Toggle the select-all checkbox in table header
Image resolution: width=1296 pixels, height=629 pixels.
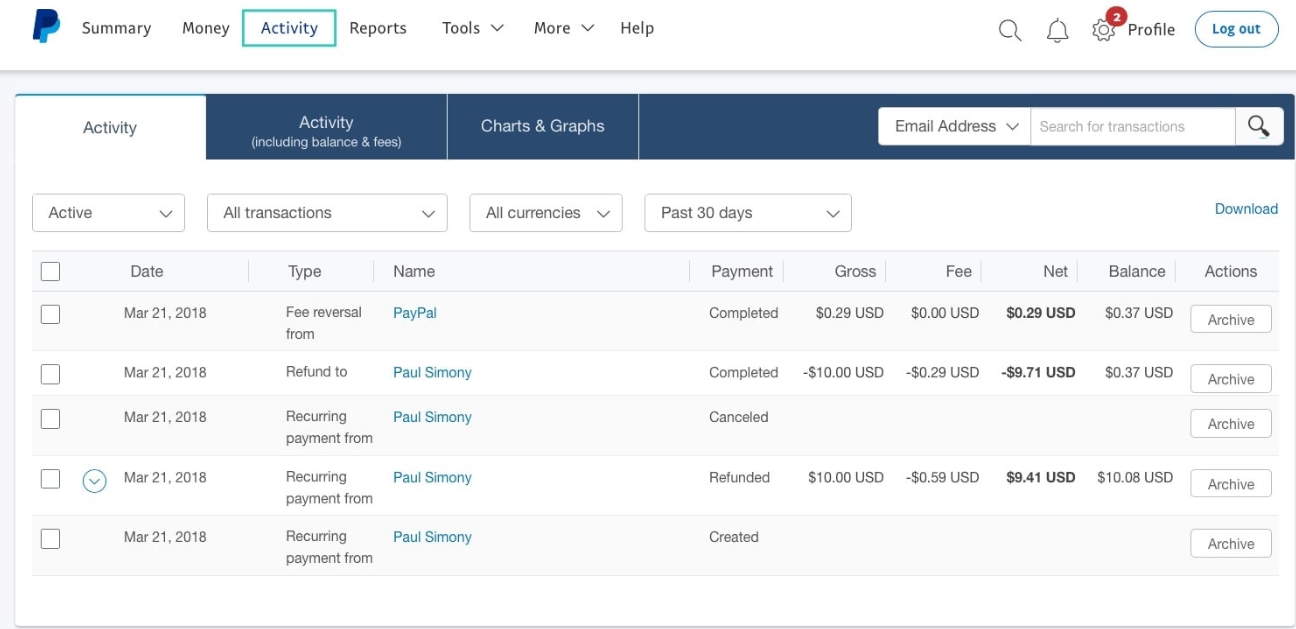(x=50, y=271)
